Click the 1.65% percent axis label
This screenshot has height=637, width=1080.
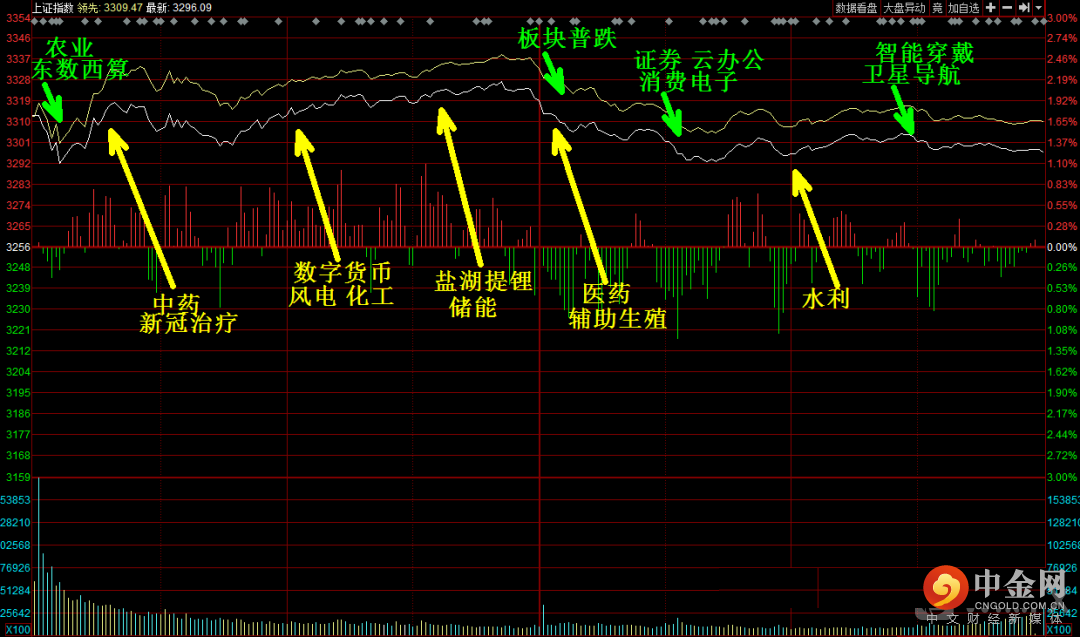point(1061,122)
